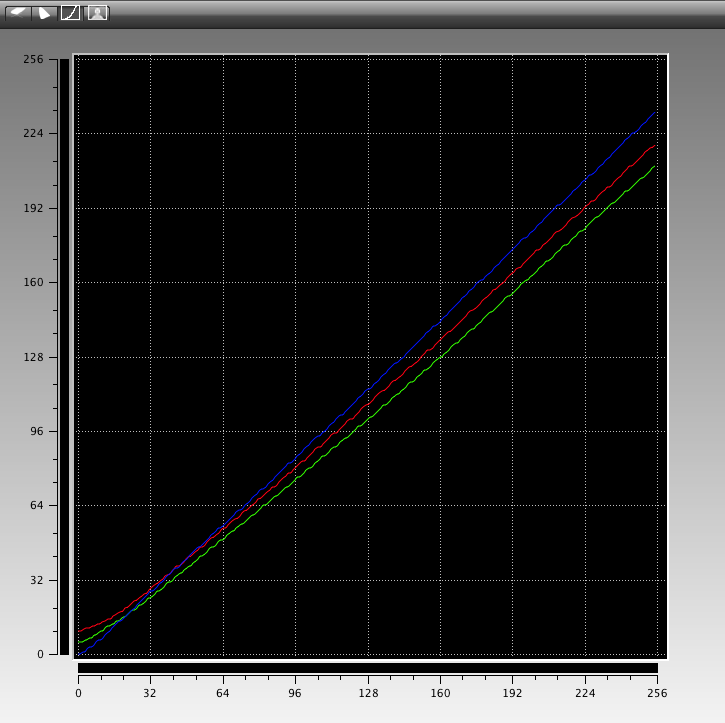Click the 32 label on vertical axis
725x723 pixels.
(x=37, y=580)
